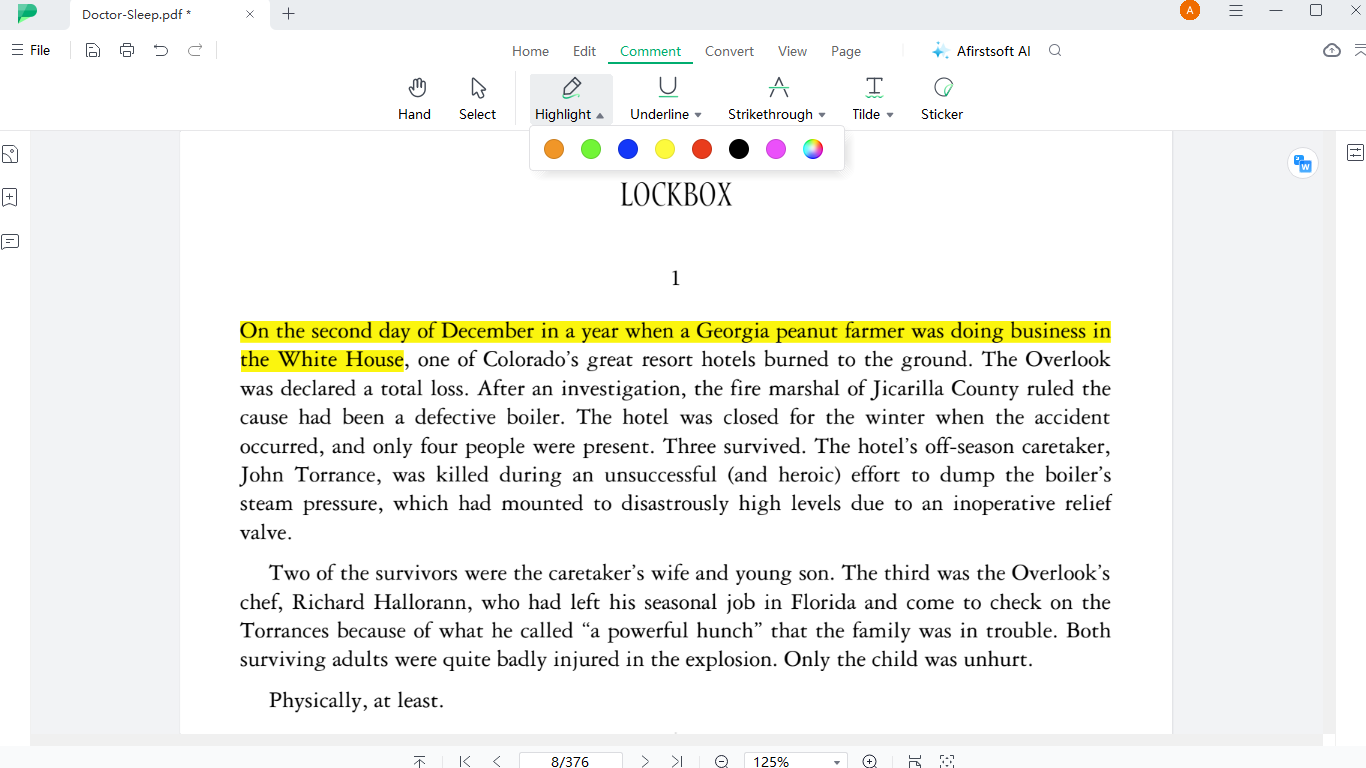Open Afirstsoft AI assistant
Image resolution: width=1366 pixels, height=768 pixels.
point(981,51)
